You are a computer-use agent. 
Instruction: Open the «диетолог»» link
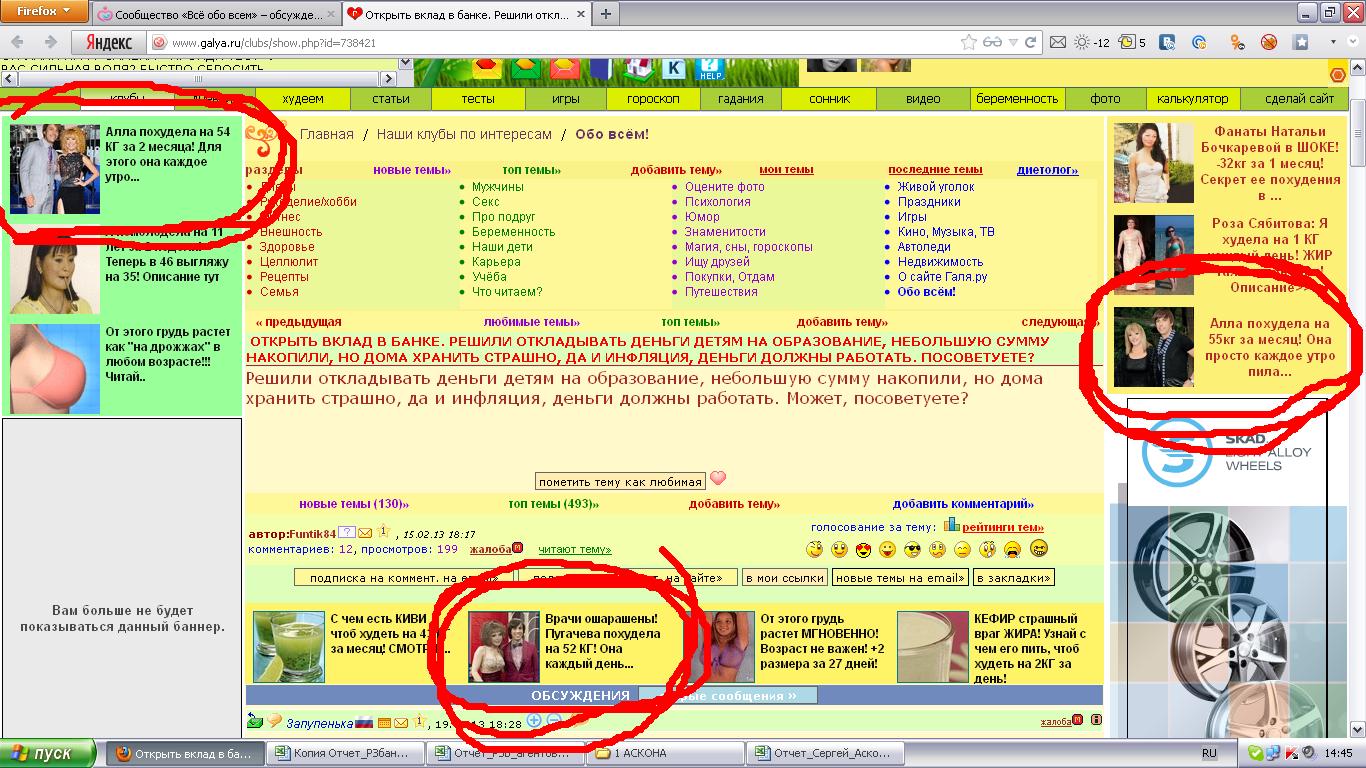click(1048, 170)
